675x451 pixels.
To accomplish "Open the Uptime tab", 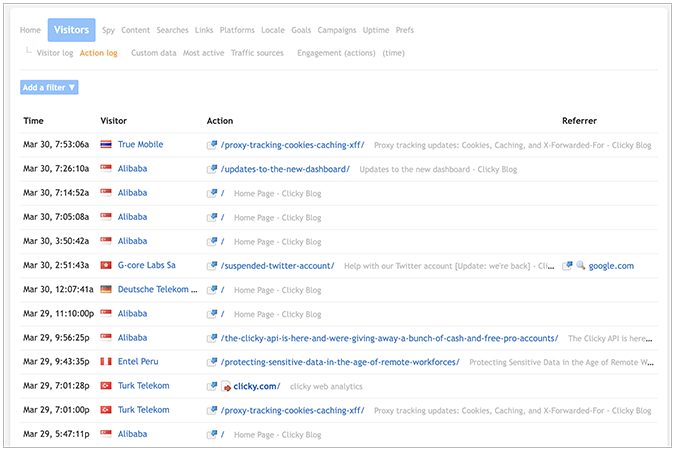I will pyautogui.click(x=376, y=30).
